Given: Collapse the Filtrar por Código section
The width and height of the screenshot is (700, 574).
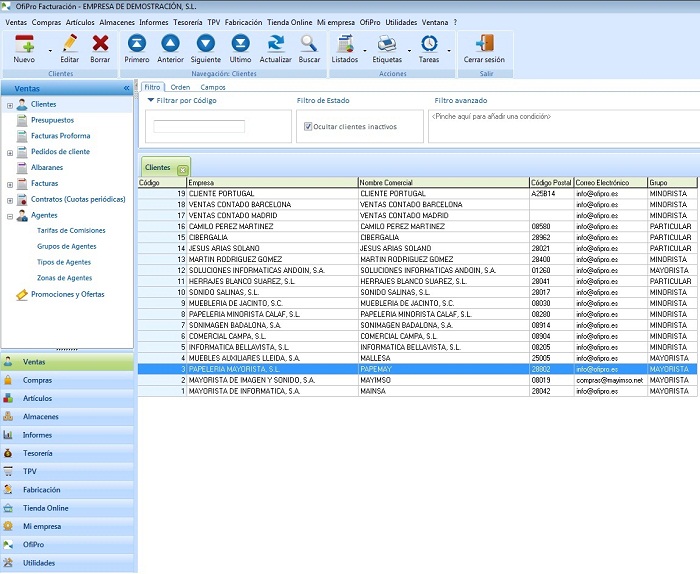Looking at the screenshot, I should pos(151,100).
